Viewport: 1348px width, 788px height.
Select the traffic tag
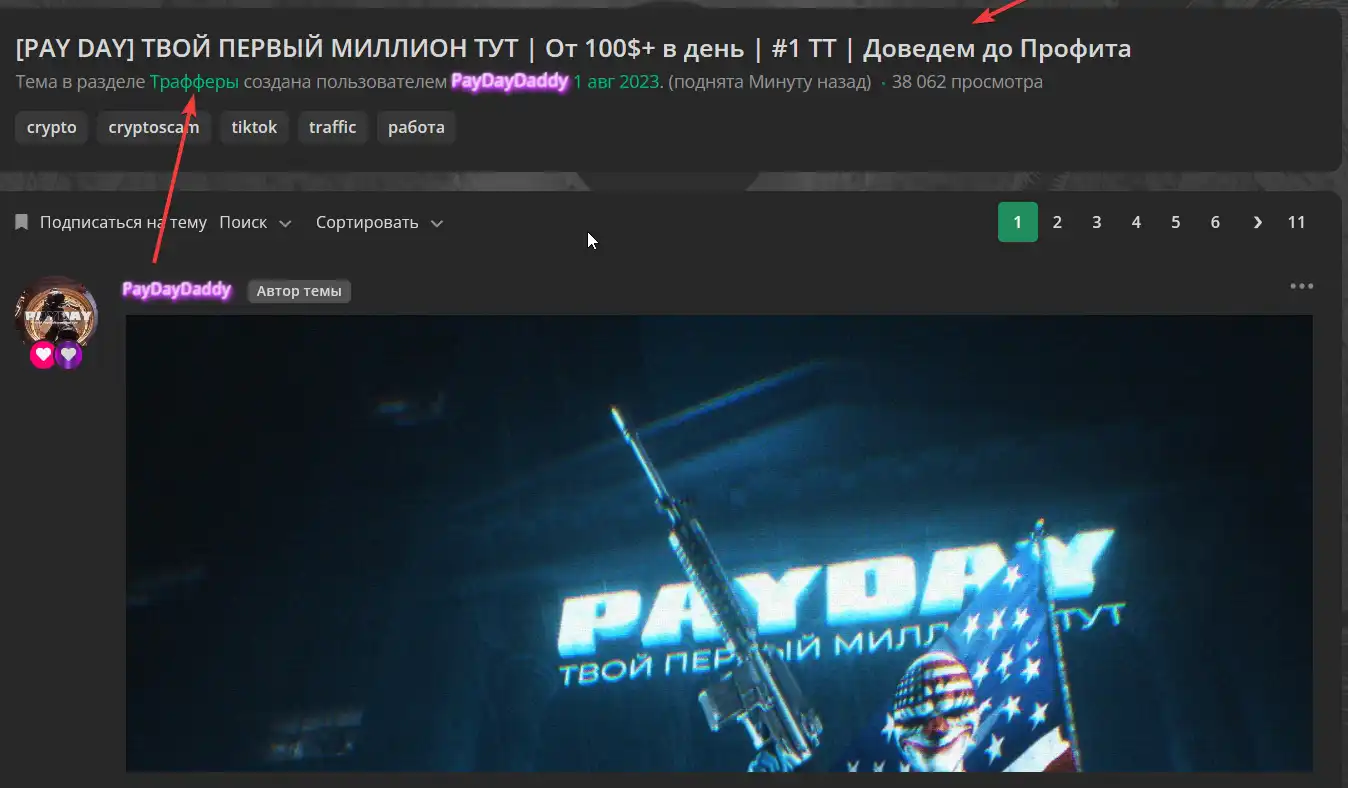pyautogui.click(x=332, y=128)
